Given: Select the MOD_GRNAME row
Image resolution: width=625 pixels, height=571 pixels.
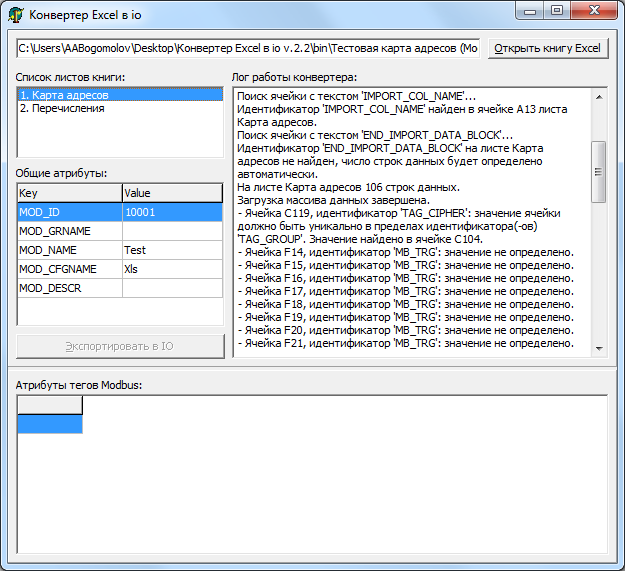Looking at the screenshot, I should 69,231.
